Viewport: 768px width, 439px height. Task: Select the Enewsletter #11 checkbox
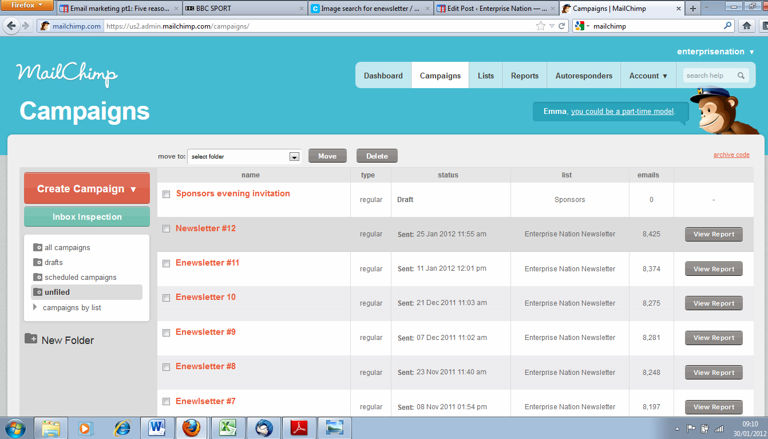click(x=166, y=264)
